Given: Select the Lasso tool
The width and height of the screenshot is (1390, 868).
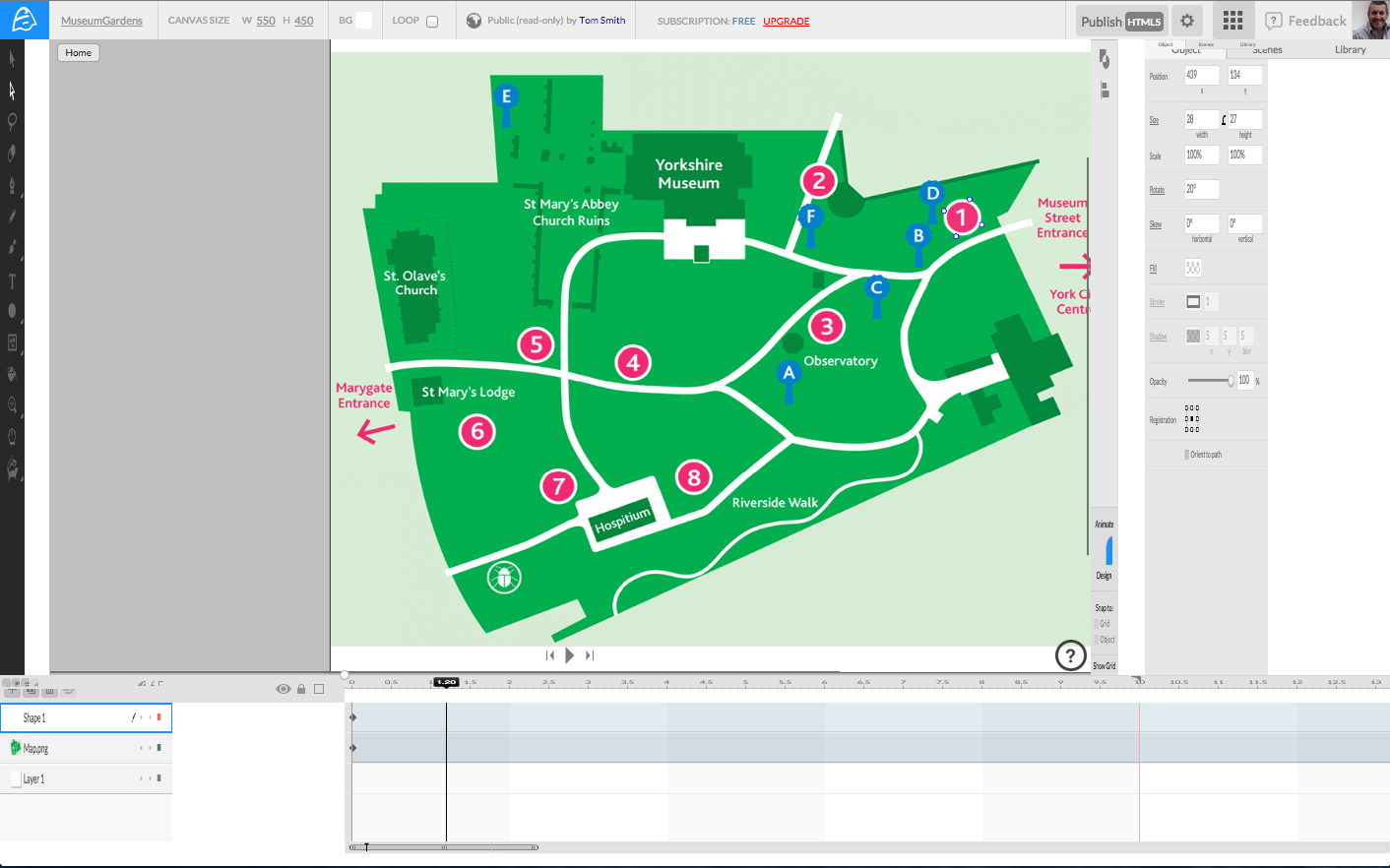Looking at the screenshot, I should 12,122.
